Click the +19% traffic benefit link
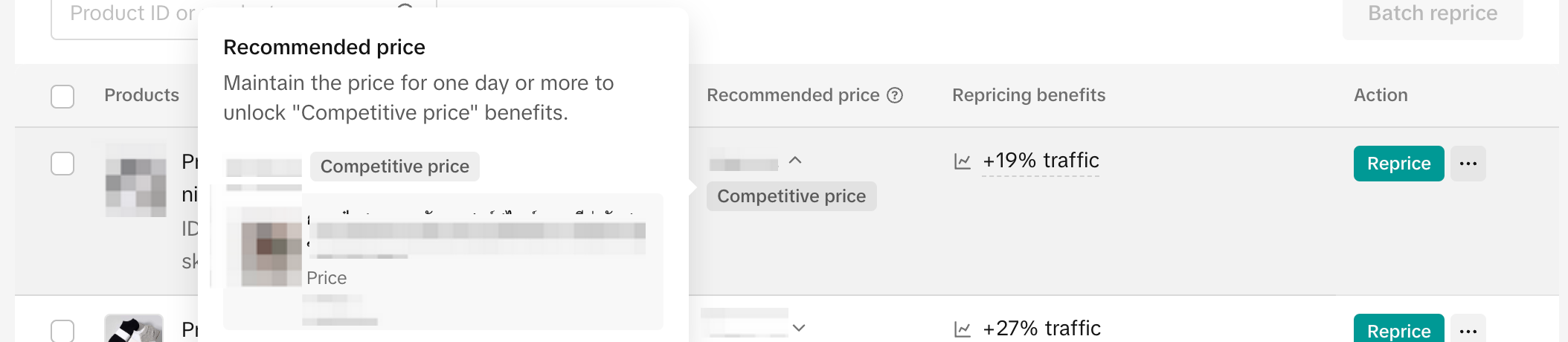Screen dimensions: 1568x342 (1041, 161)
